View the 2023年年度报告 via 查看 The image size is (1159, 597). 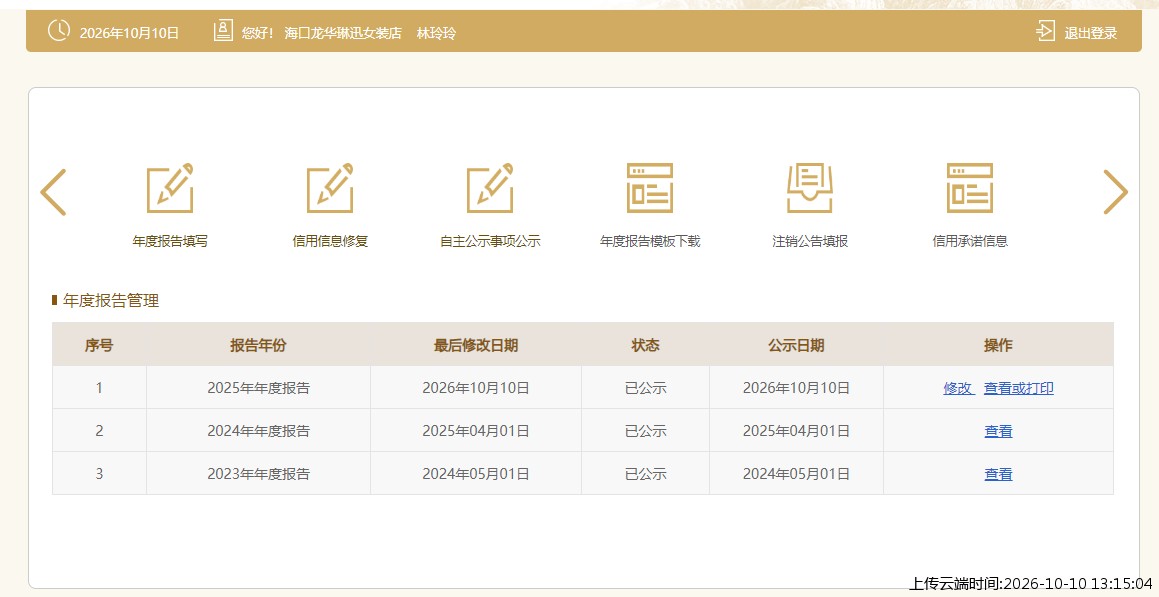[998, 474]
